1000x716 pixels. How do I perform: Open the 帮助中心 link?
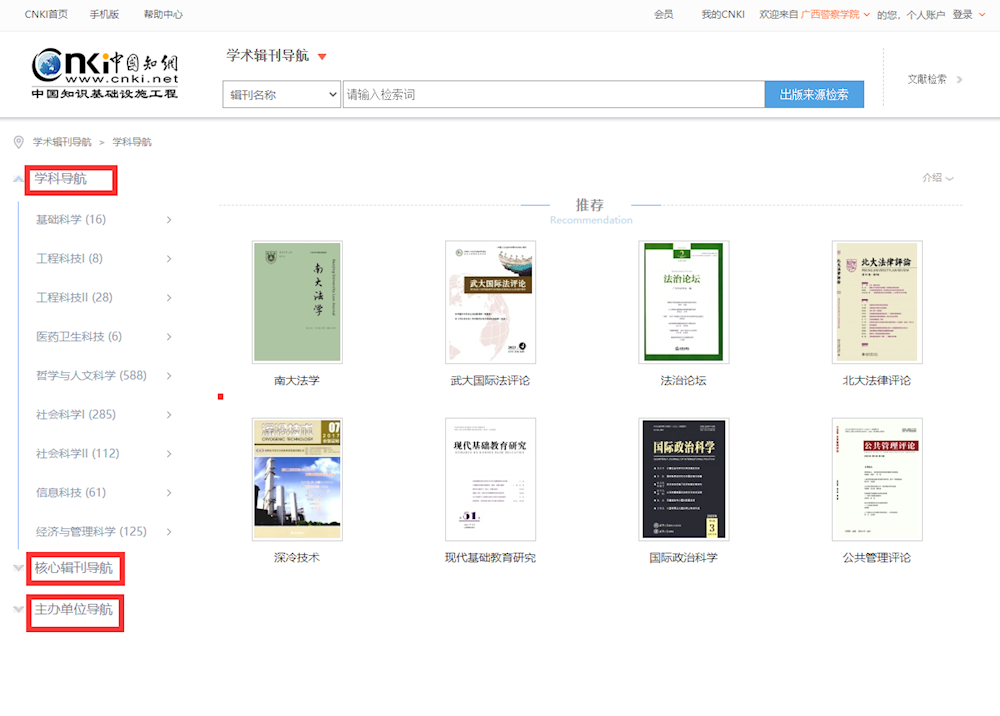[x=163, y=15]
